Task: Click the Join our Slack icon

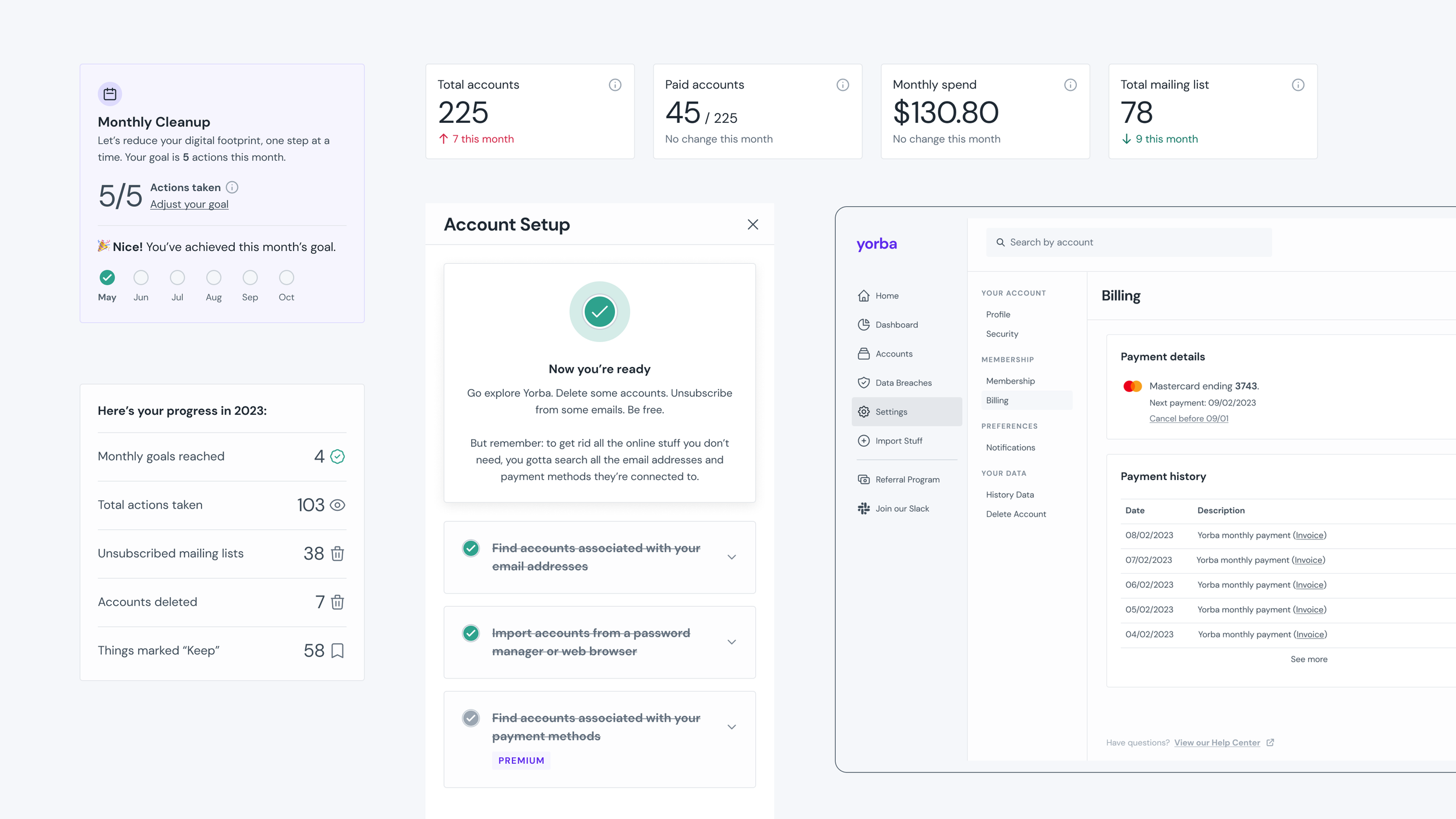Action: pos(864,509)
